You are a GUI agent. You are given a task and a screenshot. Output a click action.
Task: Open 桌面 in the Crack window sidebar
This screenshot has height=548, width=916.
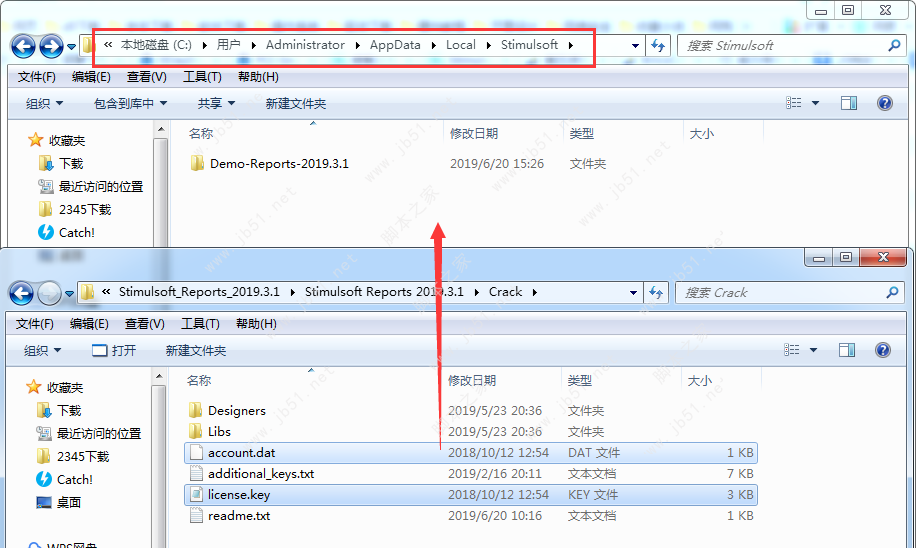coord(58,502)
